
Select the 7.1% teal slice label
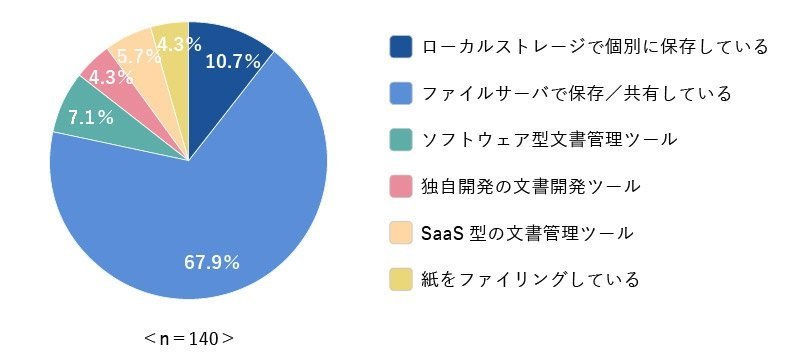(91, 118)
